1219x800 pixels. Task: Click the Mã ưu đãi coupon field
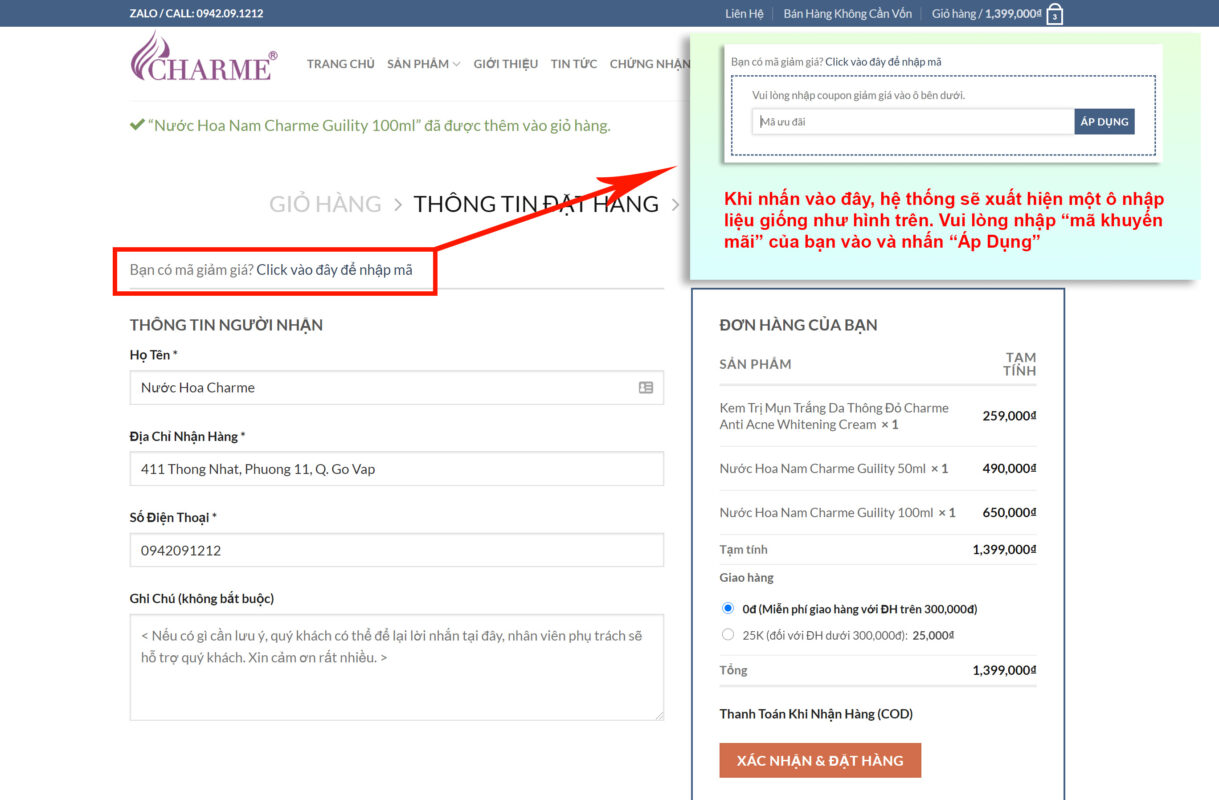pos(912,122)
